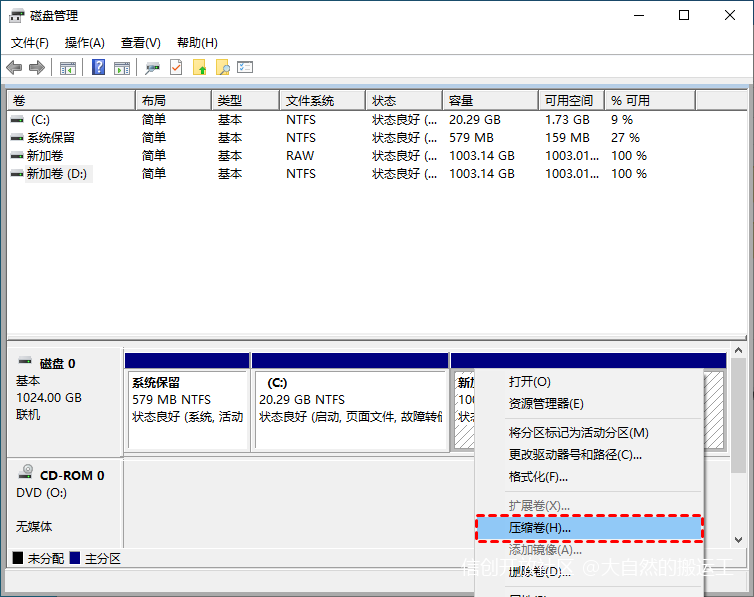Click the 159 MB free space cell
Image resolution: width=754 pixels, height=597 pixels.
pos(567,137)
